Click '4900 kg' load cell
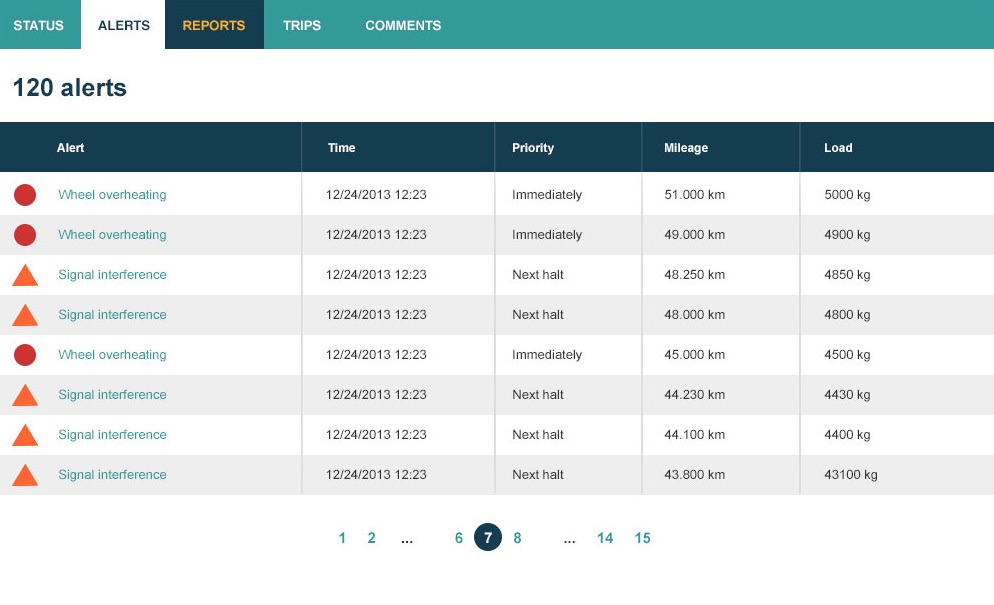994x605 pixels. 847,235
